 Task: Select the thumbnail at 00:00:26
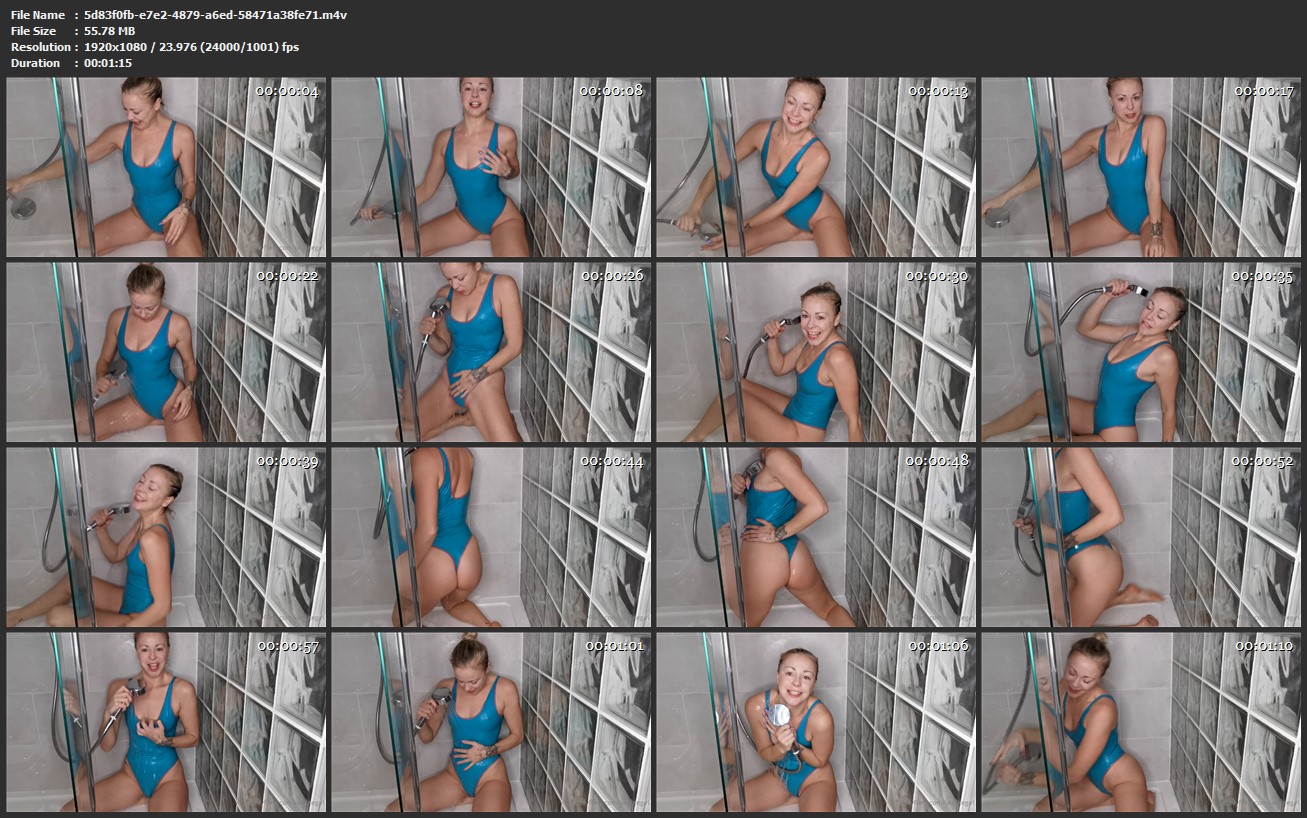(x=491, y=352)
